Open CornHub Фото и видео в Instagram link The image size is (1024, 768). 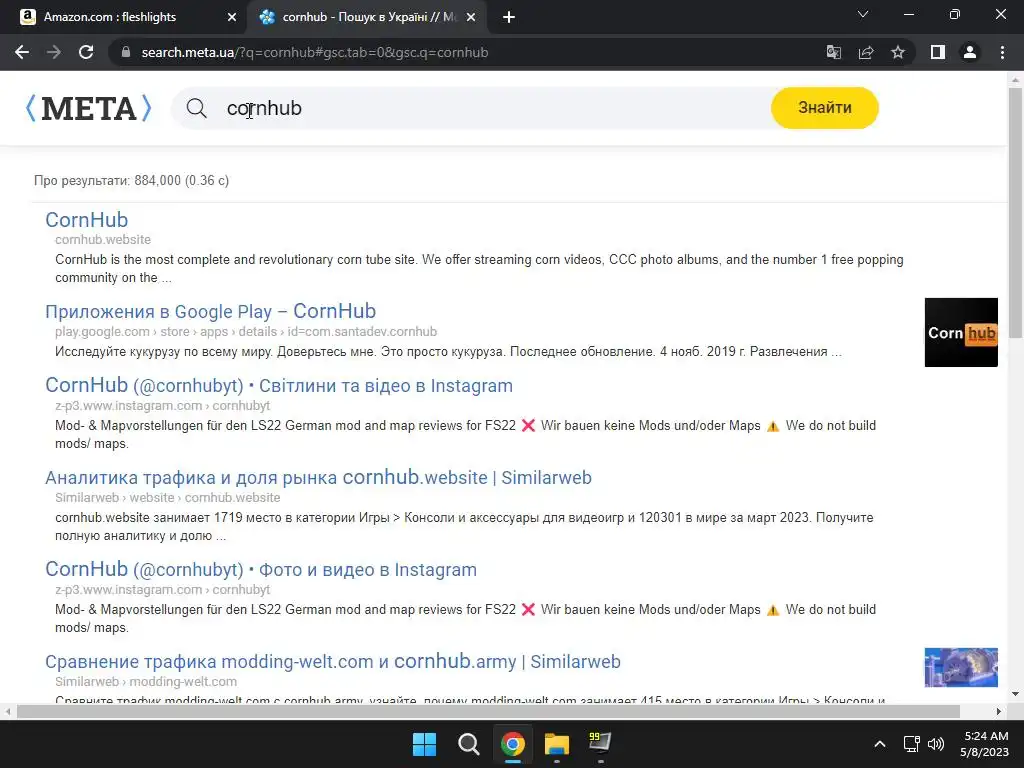point(261,569)
